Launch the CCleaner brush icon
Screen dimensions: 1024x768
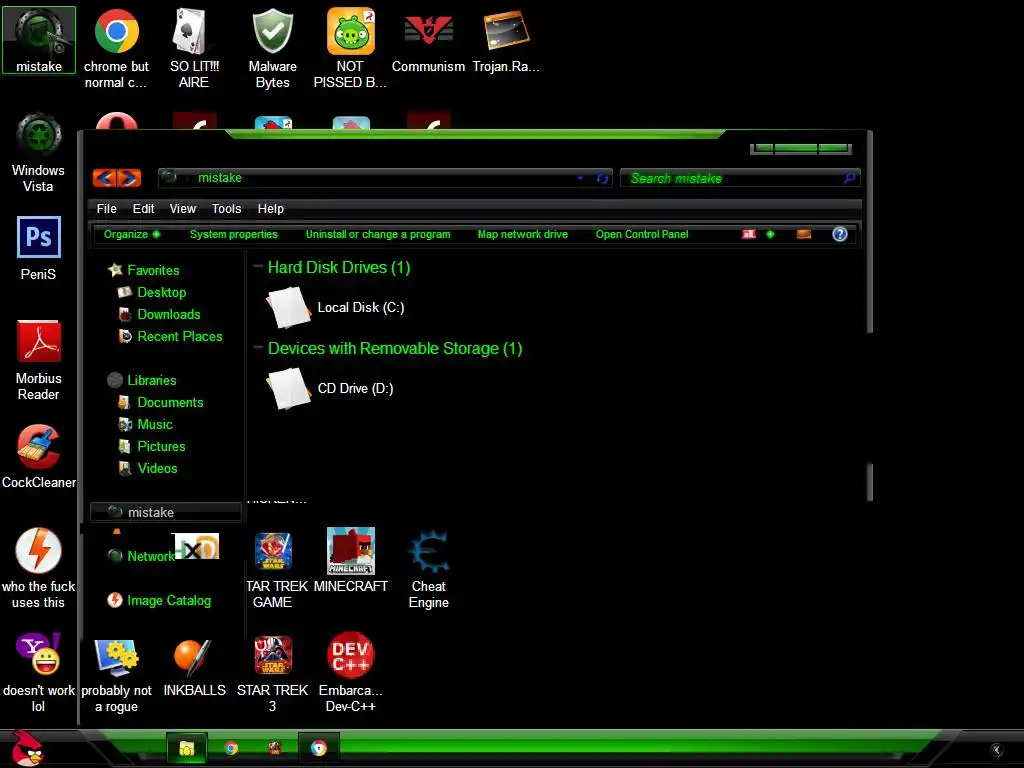click(x=39, y=456)
